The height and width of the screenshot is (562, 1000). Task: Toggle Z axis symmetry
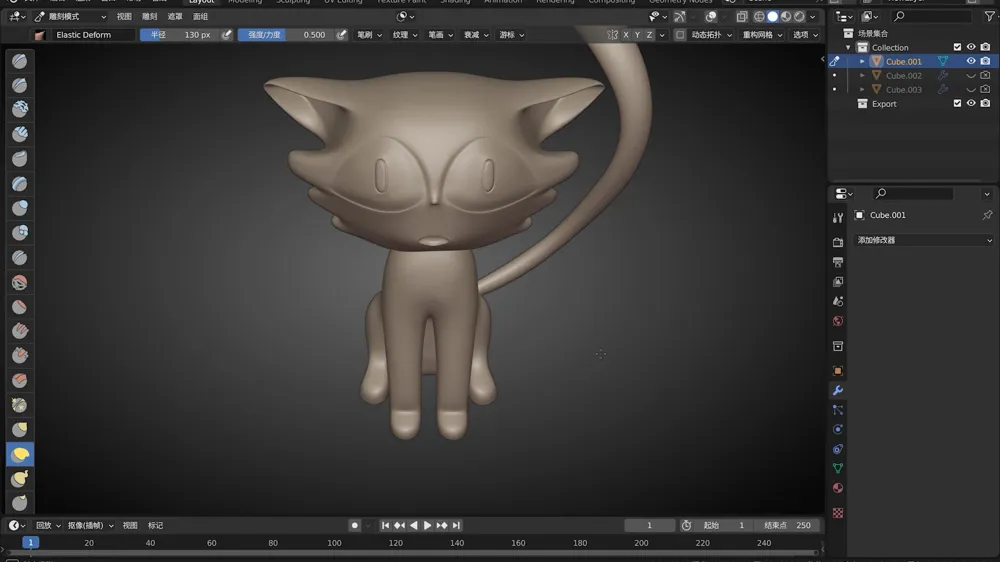[x=649, y=35]
